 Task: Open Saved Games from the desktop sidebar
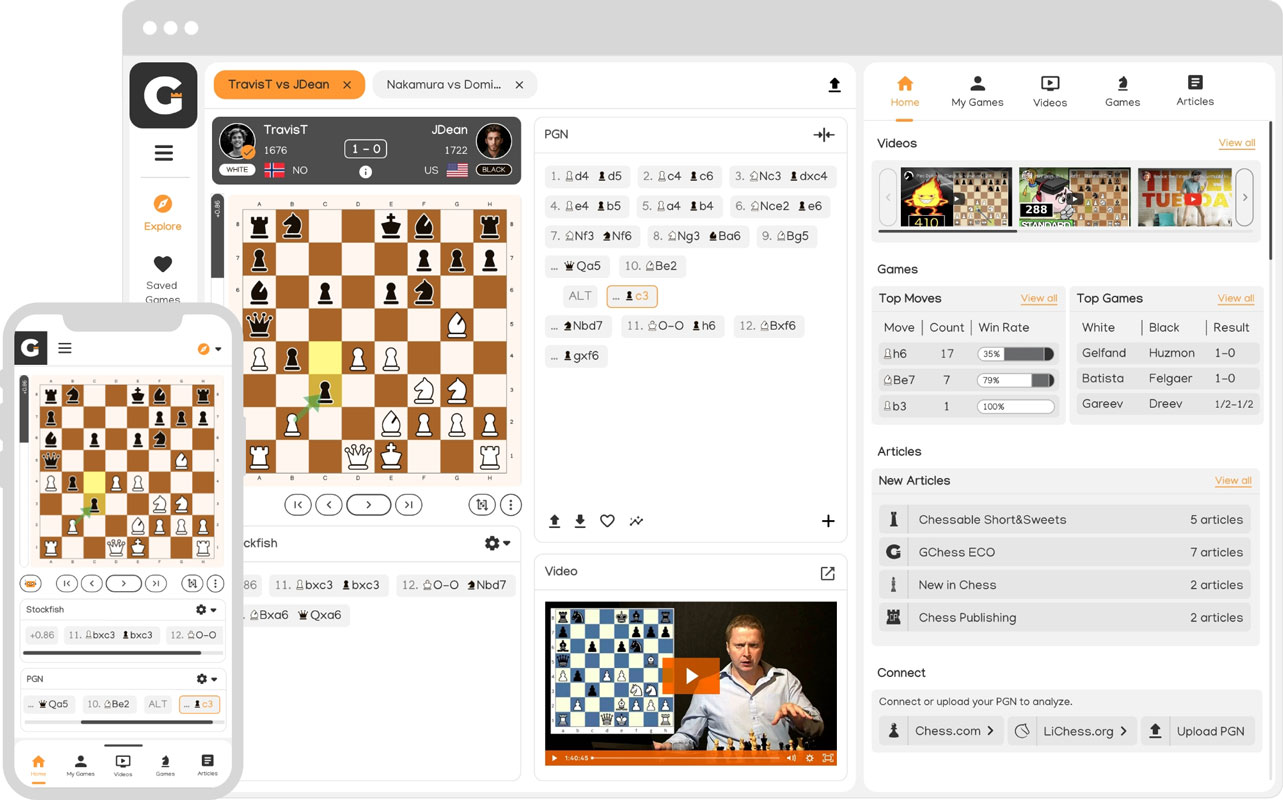[x=163, y=279]
